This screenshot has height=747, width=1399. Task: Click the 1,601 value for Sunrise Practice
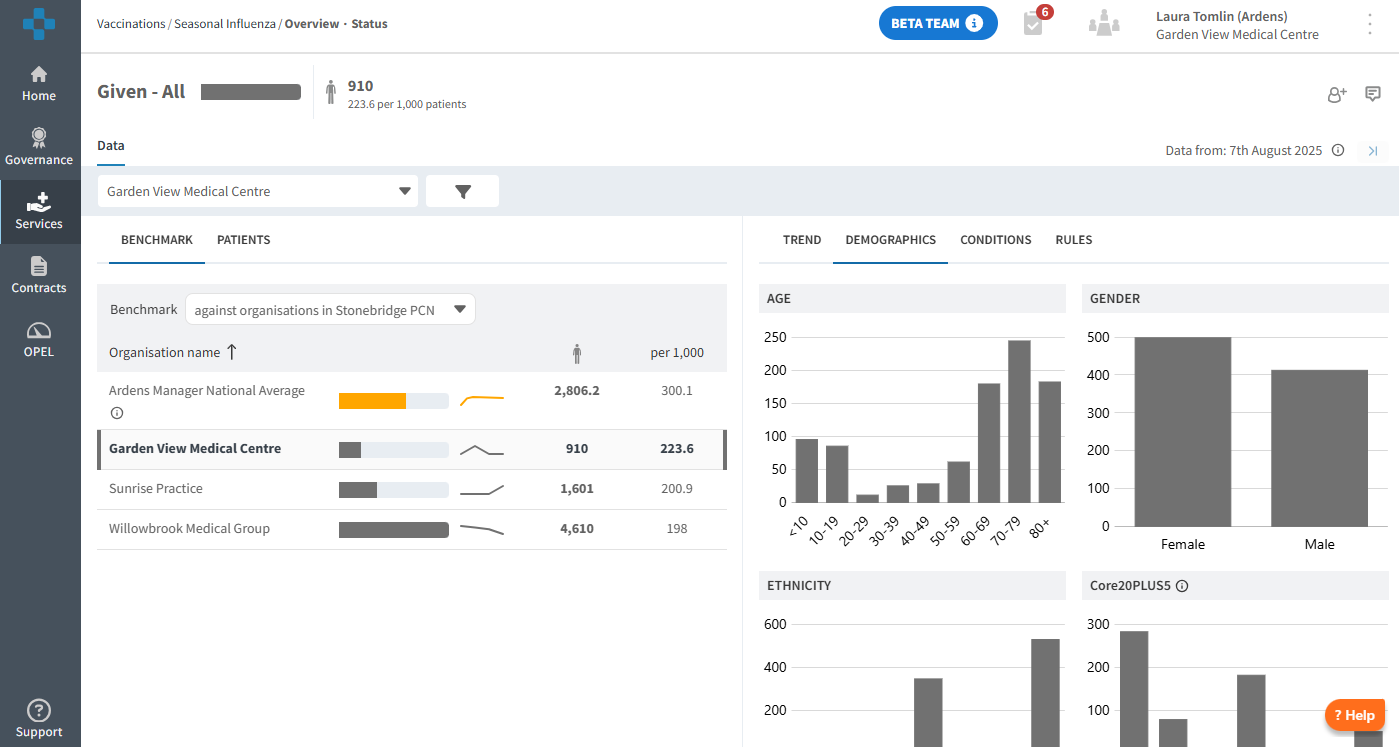tap(577, 489)
